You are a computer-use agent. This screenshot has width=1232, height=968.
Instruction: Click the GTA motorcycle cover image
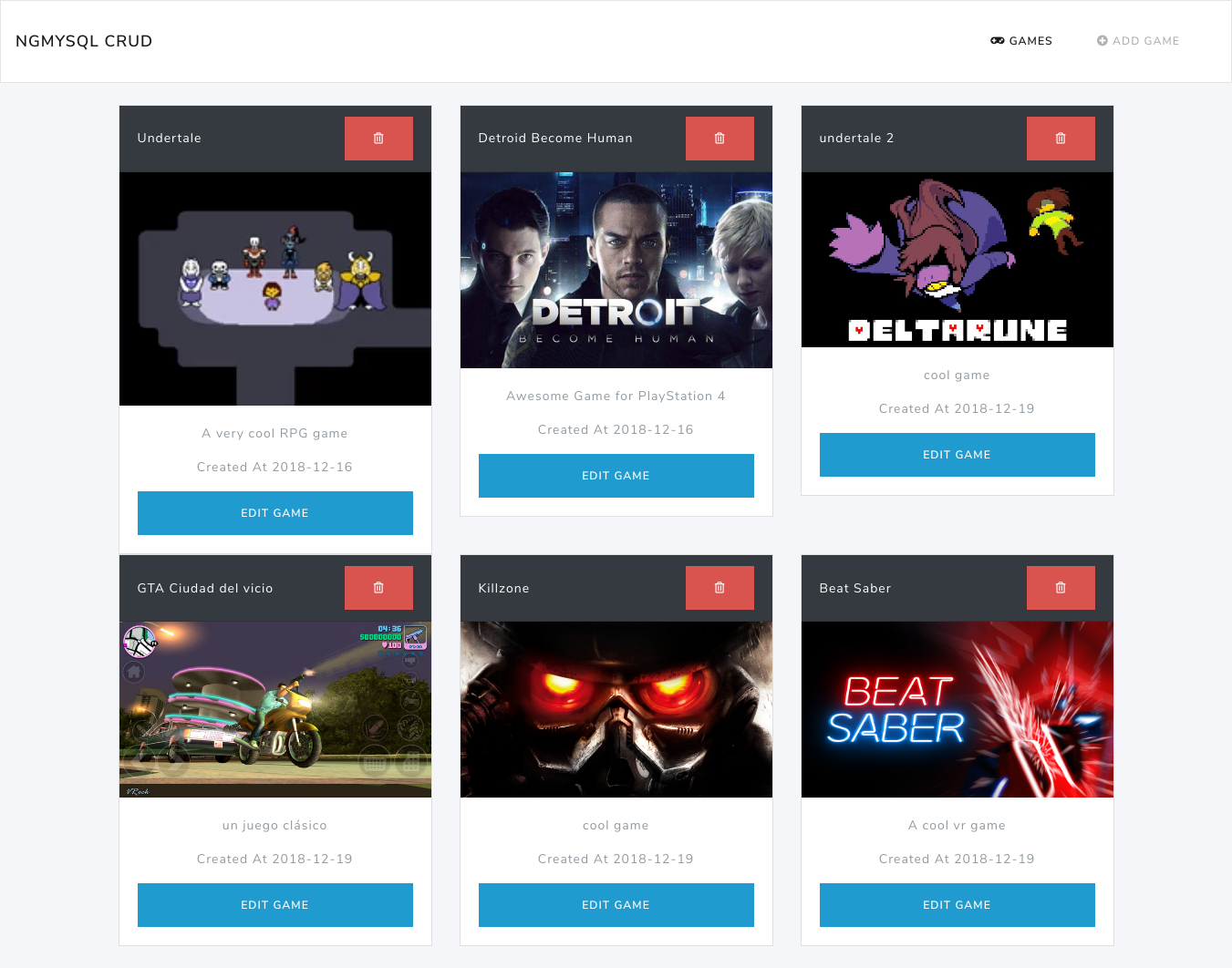(275, 709)
